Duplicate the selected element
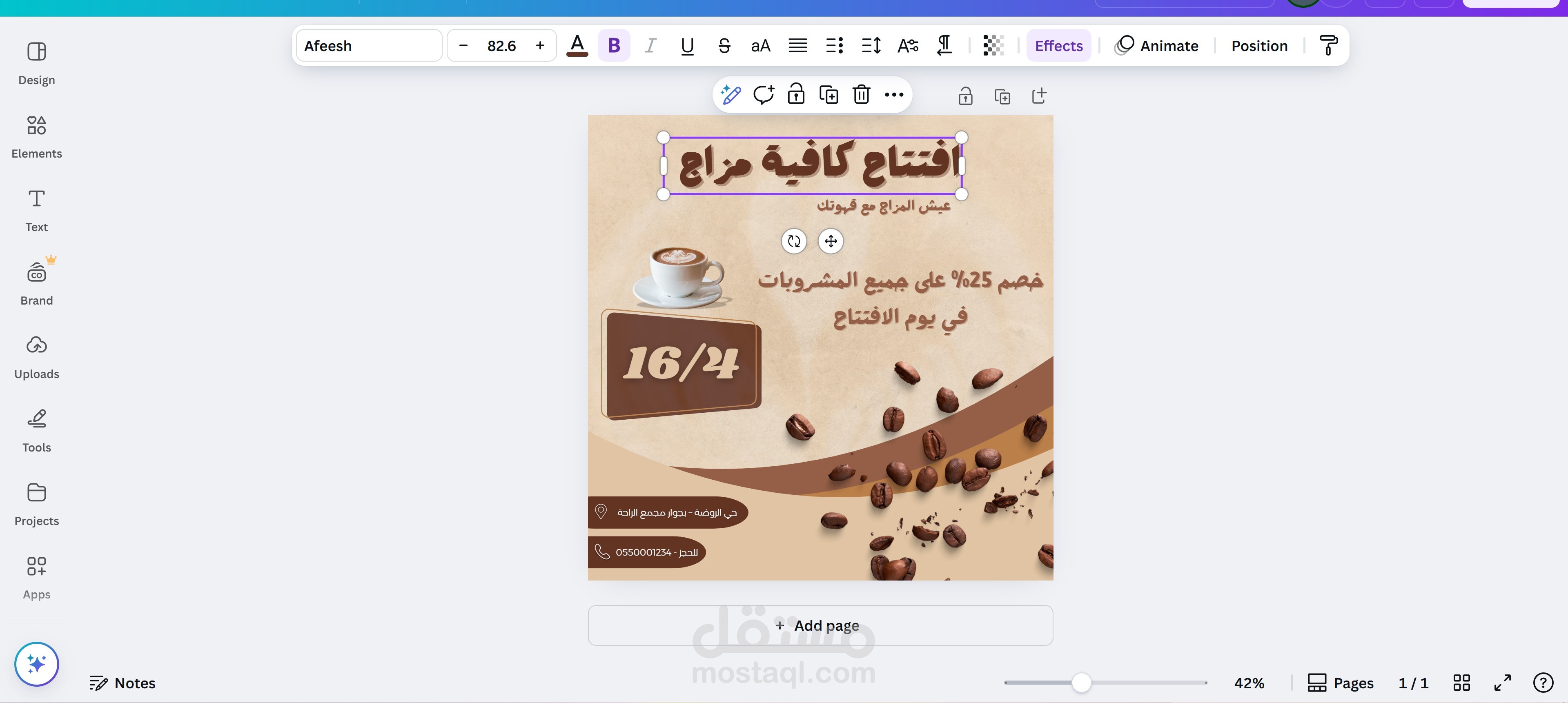The height and width of the screenshot is (703, 1568). (x=829, y=95)
